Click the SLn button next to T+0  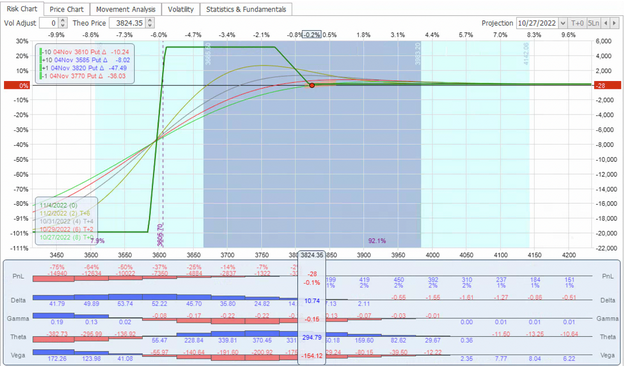tap(593, 23)
